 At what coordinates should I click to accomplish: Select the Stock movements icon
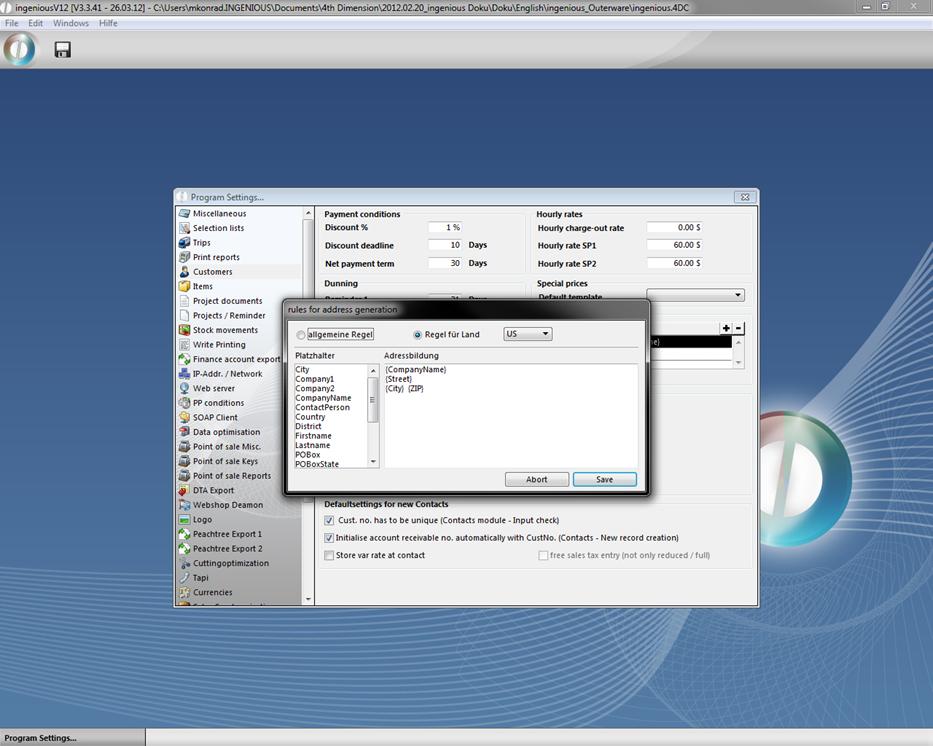tap(185, 330)
